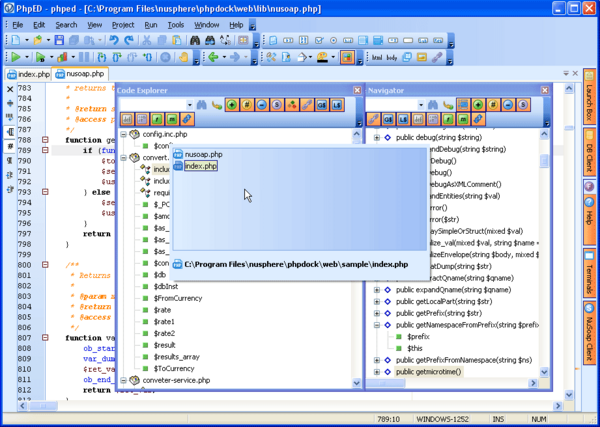Open the Navigator search combo box dropdown
Viewport: 600px width, 427px height.
pos(421,105)
